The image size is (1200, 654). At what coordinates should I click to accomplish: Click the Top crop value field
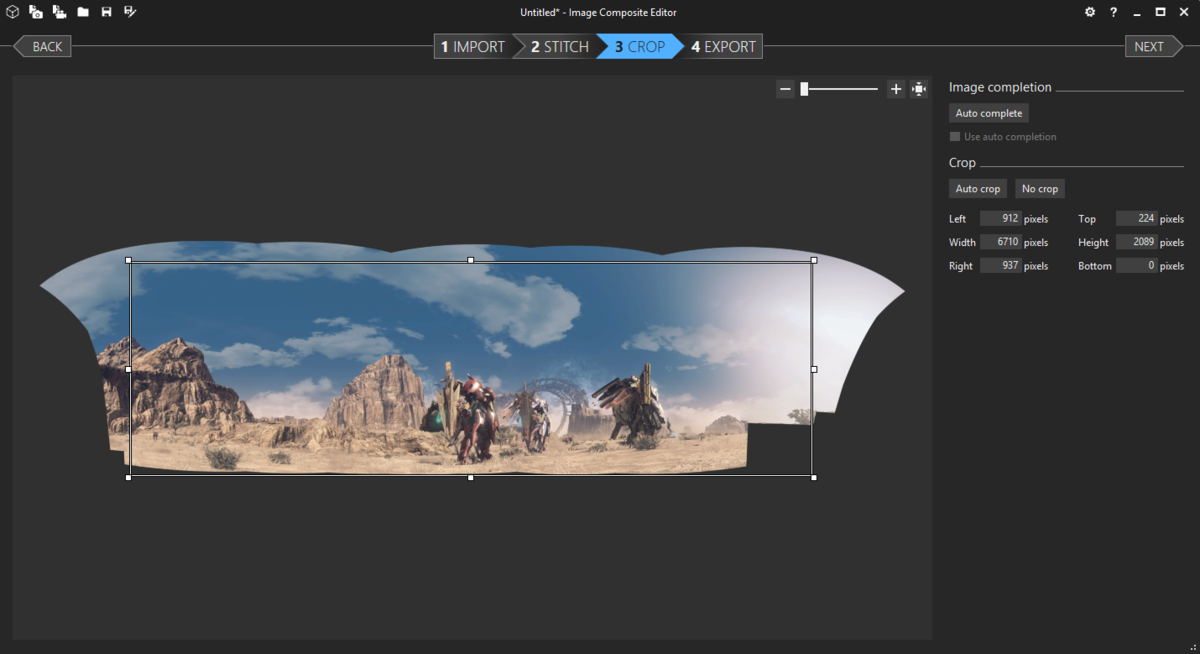pos(1136,218)
